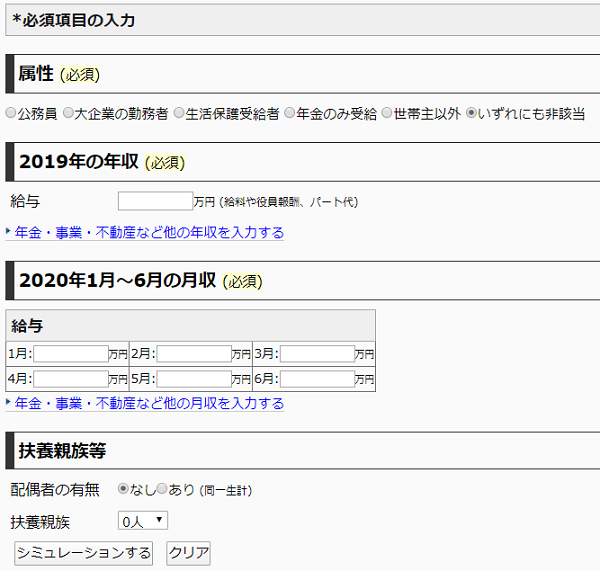Click the クリア button

click(188, 553)
